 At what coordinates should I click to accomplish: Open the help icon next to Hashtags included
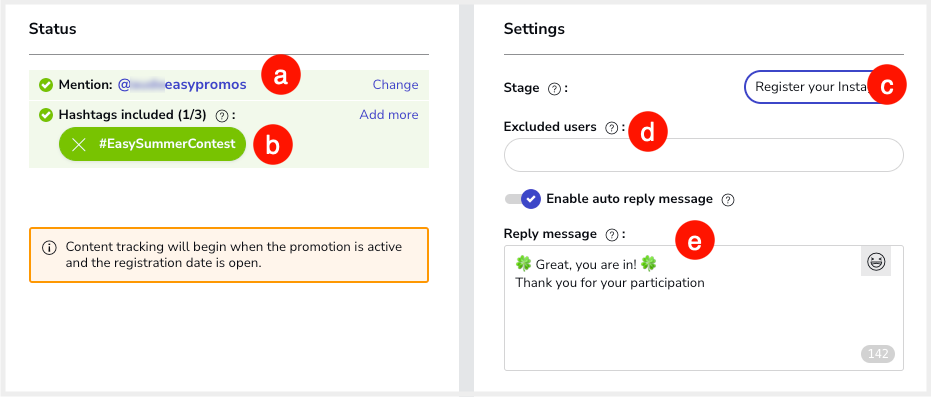coord(222,116)
